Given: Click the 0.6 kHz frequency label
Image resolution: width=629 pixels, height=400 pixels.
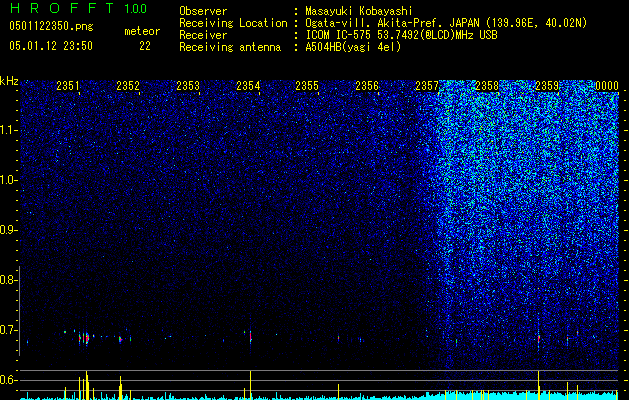Looking at the screenshot, I should tap(8, 380).
